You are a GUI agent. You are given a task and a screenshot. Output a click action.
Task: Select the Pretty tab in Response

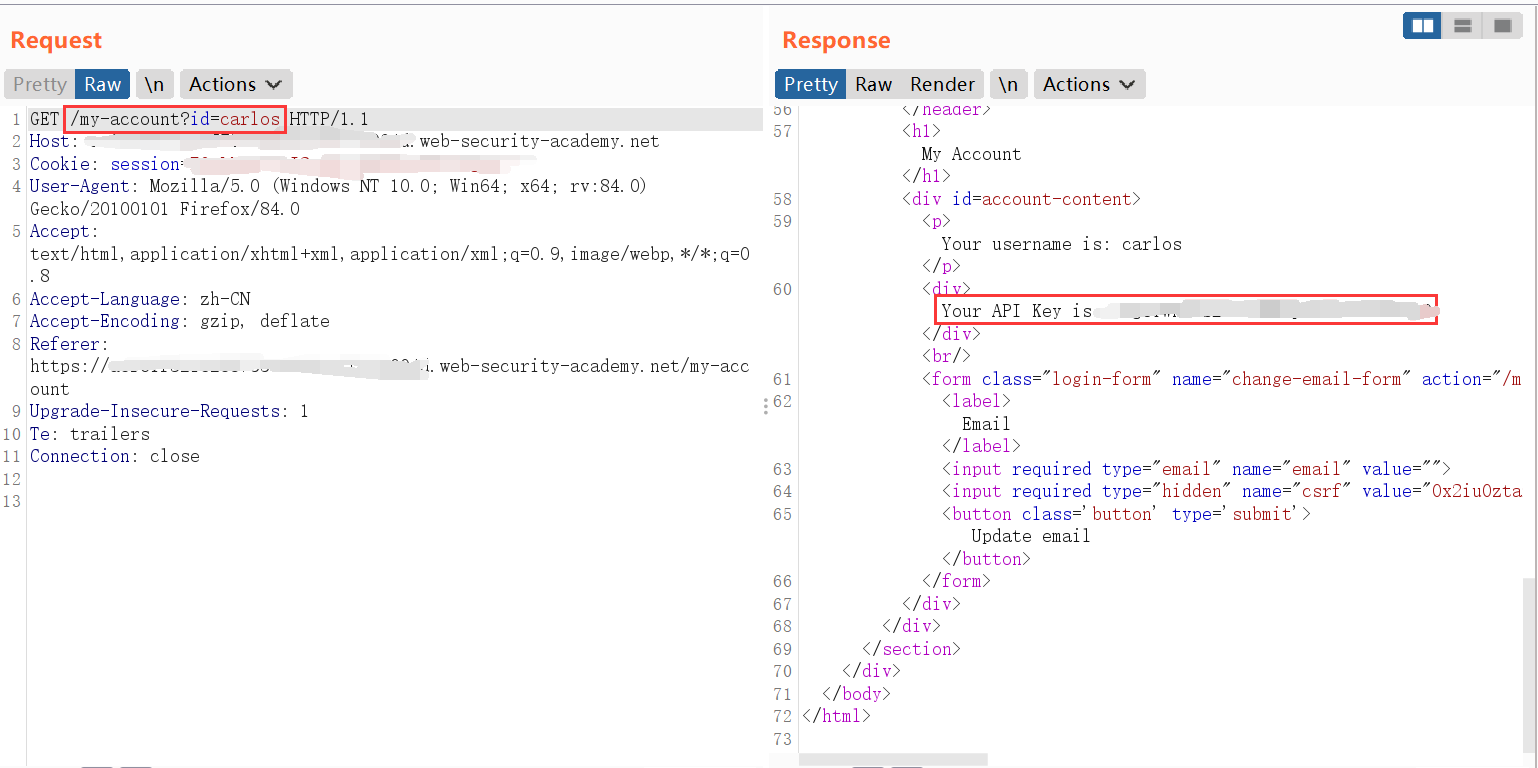tap(810, 85)
